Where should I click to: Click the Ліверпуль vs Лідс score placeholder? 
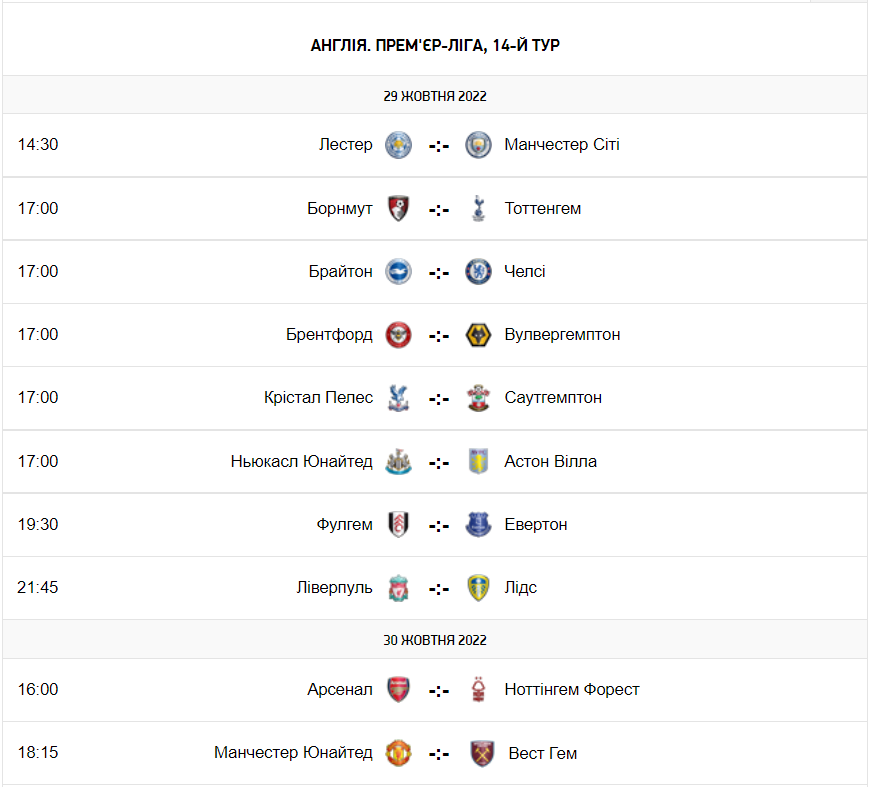(439, 588)
